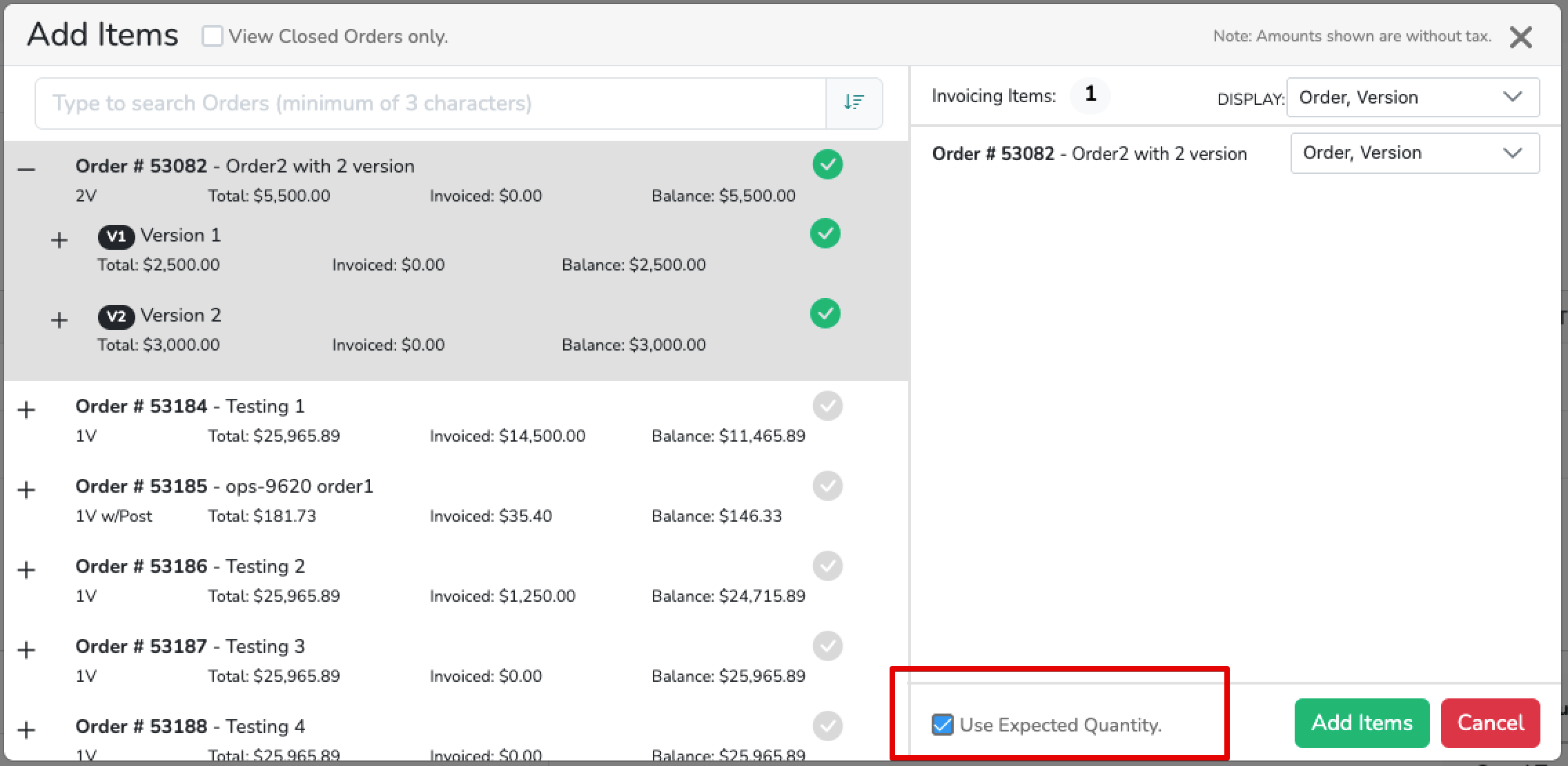The height and width of the screenshot is (766, 1568).
Task: Enable View Closed Orders only checkbox
Action: coord(213,36)
